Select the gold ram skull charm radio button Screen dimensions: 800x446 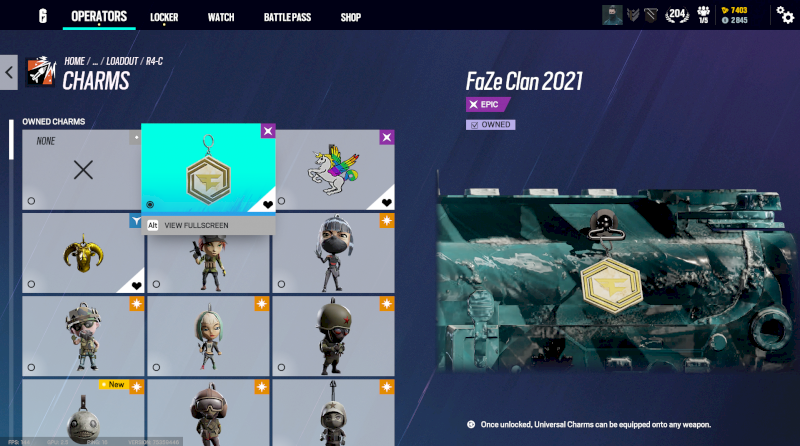pyautogui.click(x=31, y=284)
